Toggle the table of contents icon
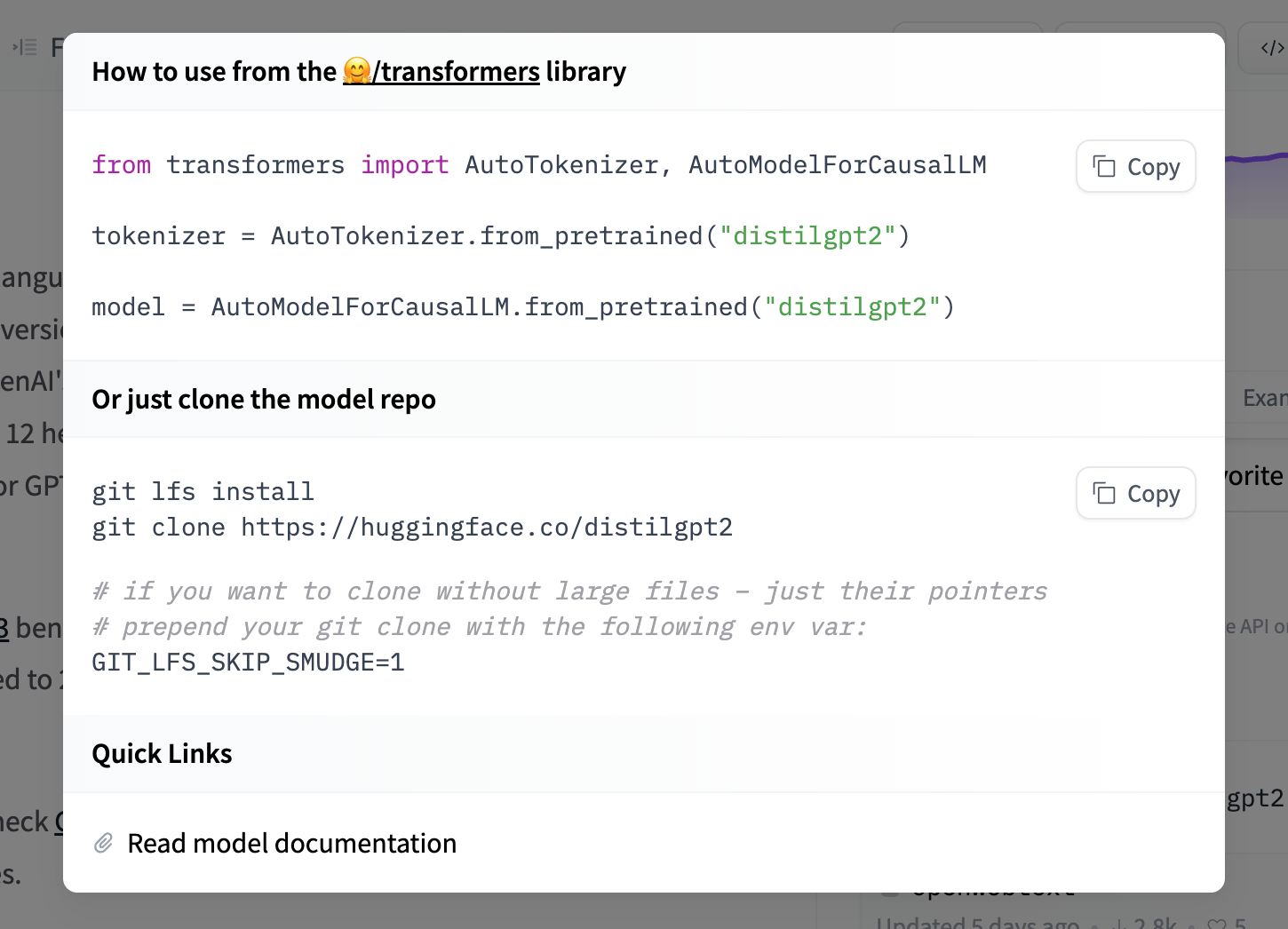Image resolution: width=1288 pixels, height=929 pixels. pos(25,47)
